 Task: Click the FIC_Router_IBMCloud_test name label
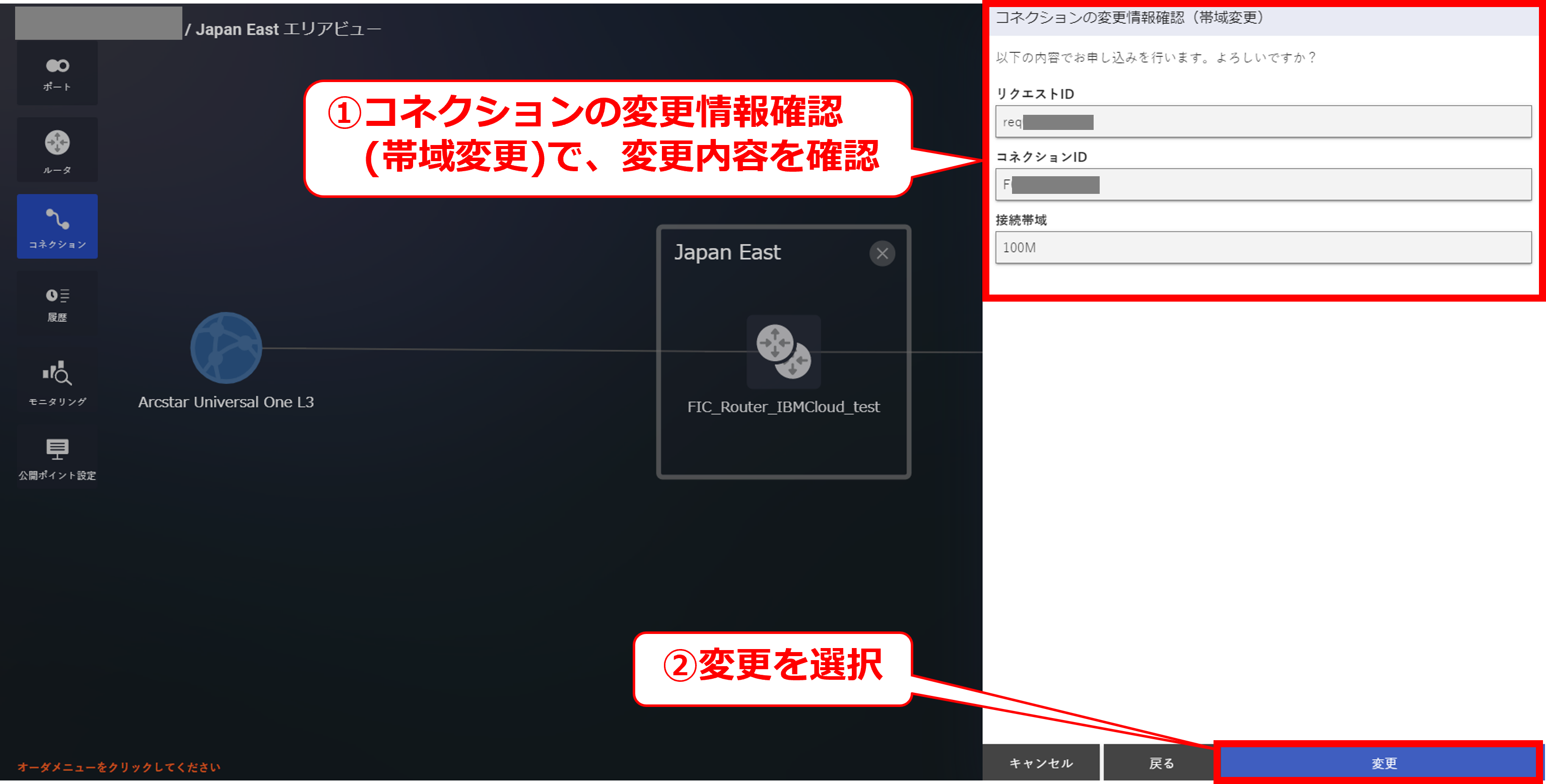pos(783,407)
